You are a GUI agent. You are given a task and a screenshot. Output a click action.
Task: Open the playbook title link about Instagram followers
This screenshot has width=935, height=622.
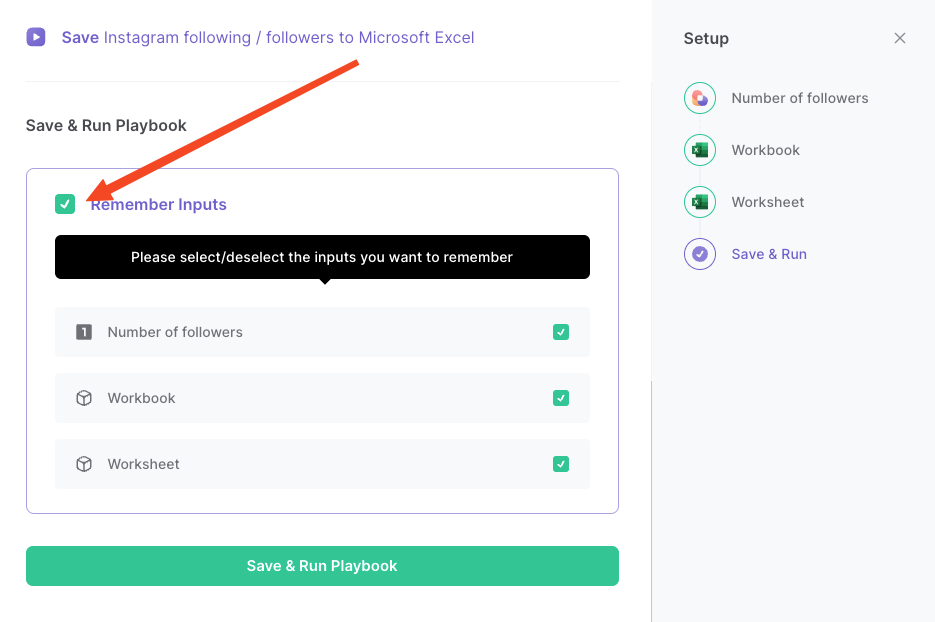[x=268, y=38]
